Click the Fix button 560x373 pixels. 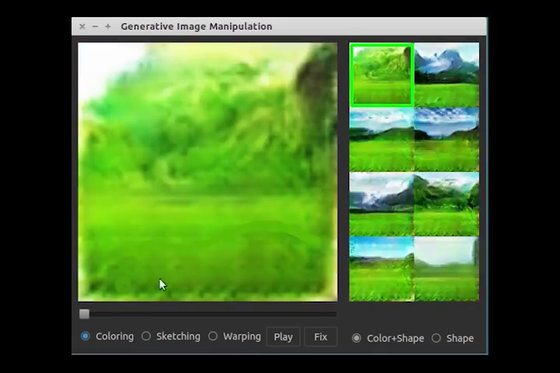pyautogui.click(x=320, y=337)
